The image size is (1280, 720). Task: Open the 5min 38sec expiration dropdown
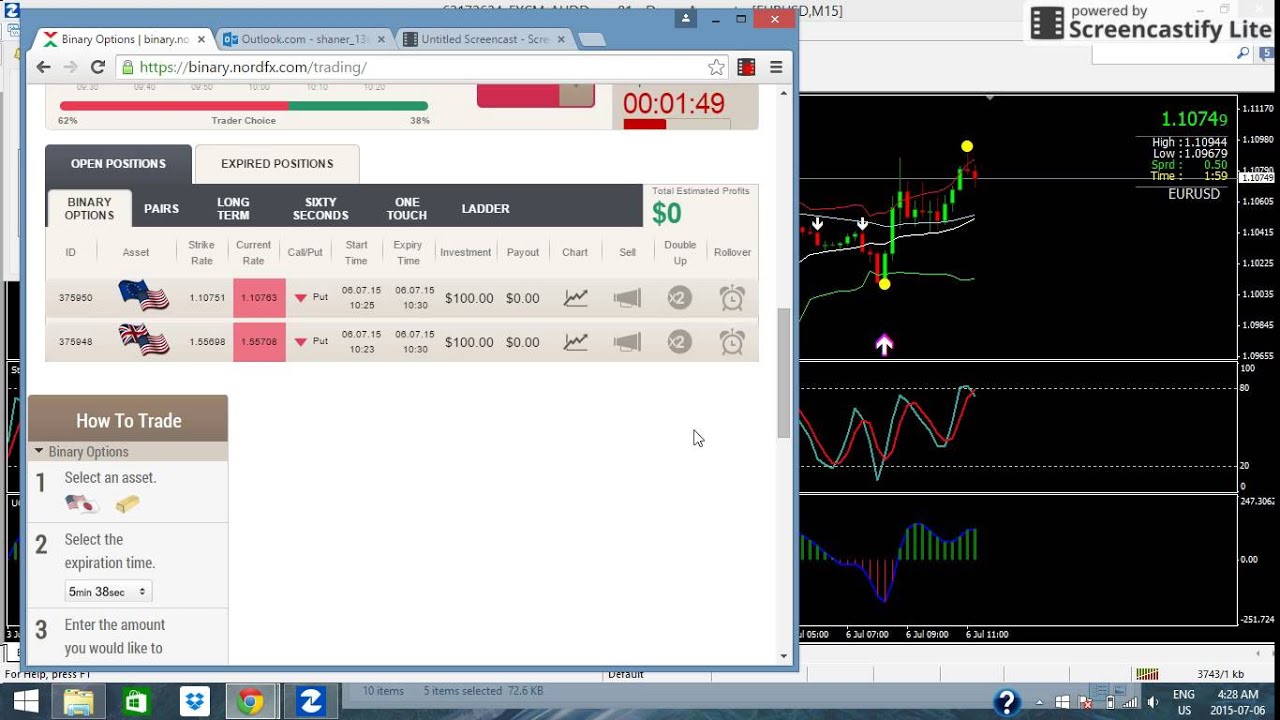click(x=108, y=592)
